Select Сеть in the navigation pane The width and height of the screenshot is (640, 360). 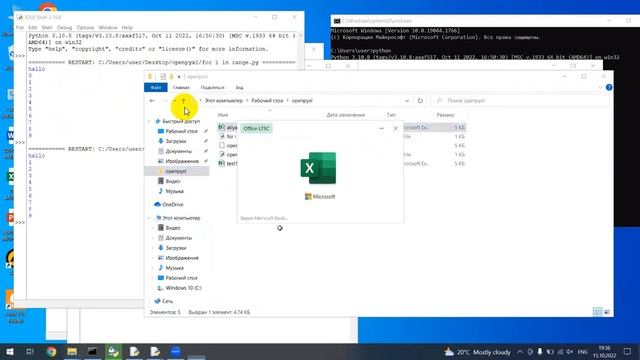click(167, 301)
